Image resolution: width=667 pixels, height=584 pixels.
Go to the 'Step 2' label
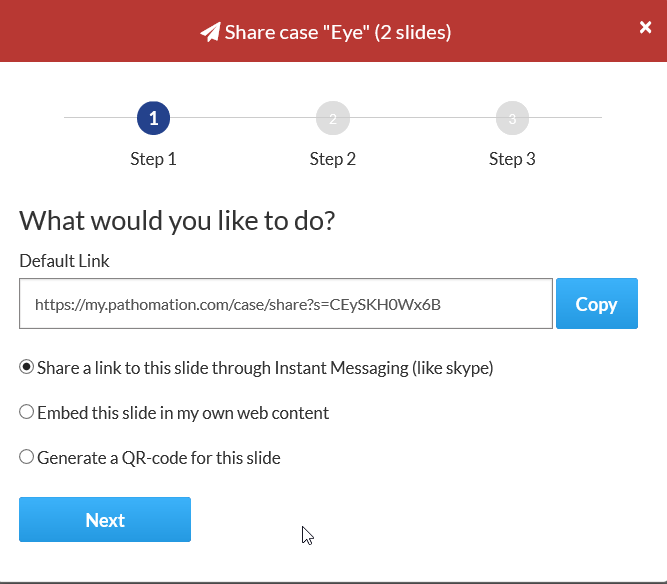coord(332,159)
